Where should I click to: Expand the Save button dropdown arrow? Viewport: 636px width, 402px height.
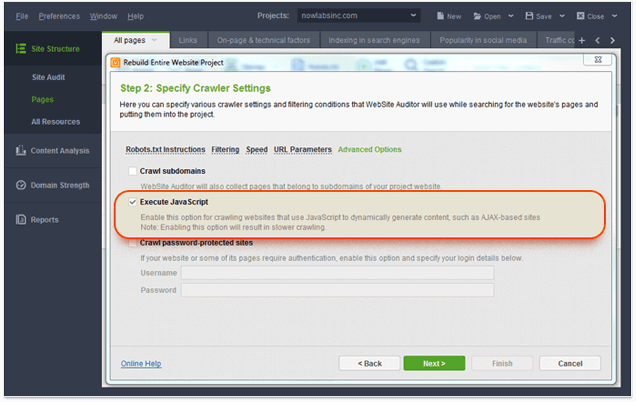562,16
